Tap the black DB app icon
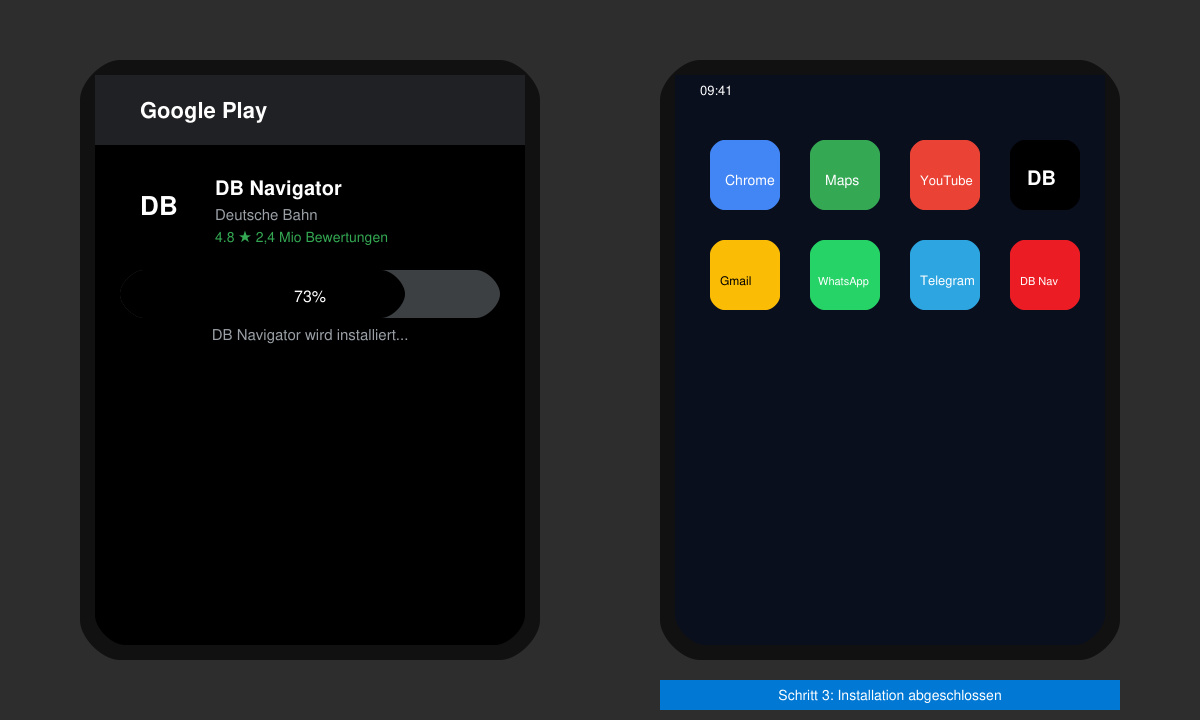 [x=1045, y=175]
